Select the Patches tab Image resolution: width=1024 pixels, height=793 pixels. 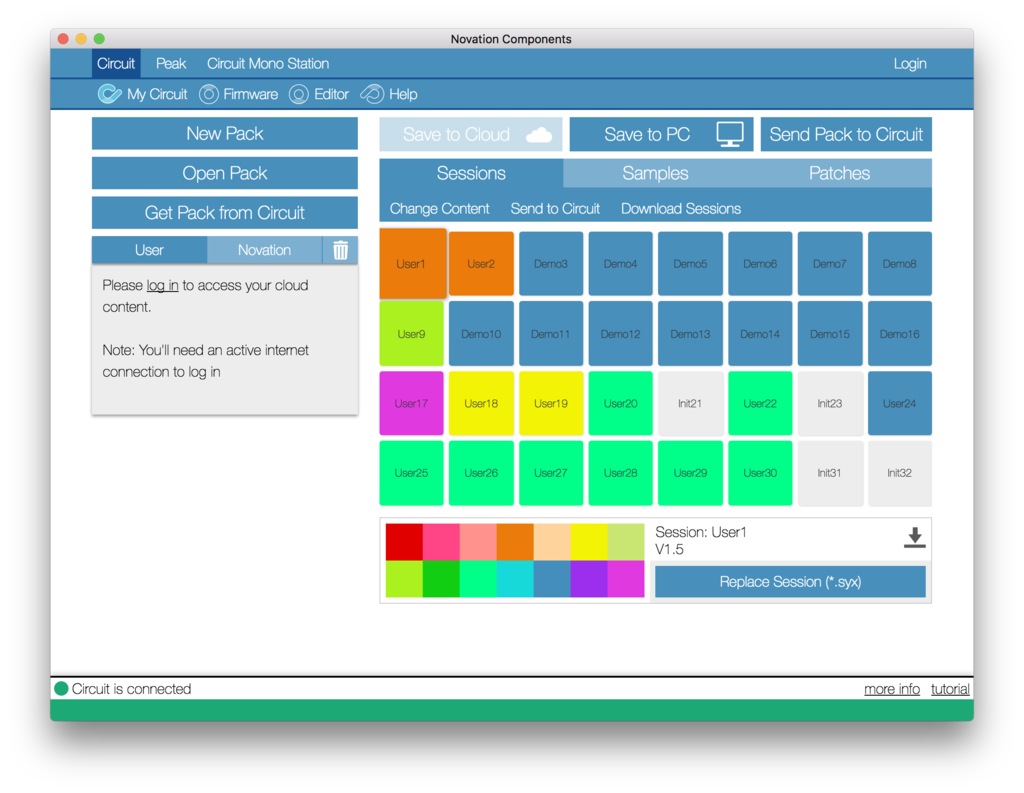point(839,173)
